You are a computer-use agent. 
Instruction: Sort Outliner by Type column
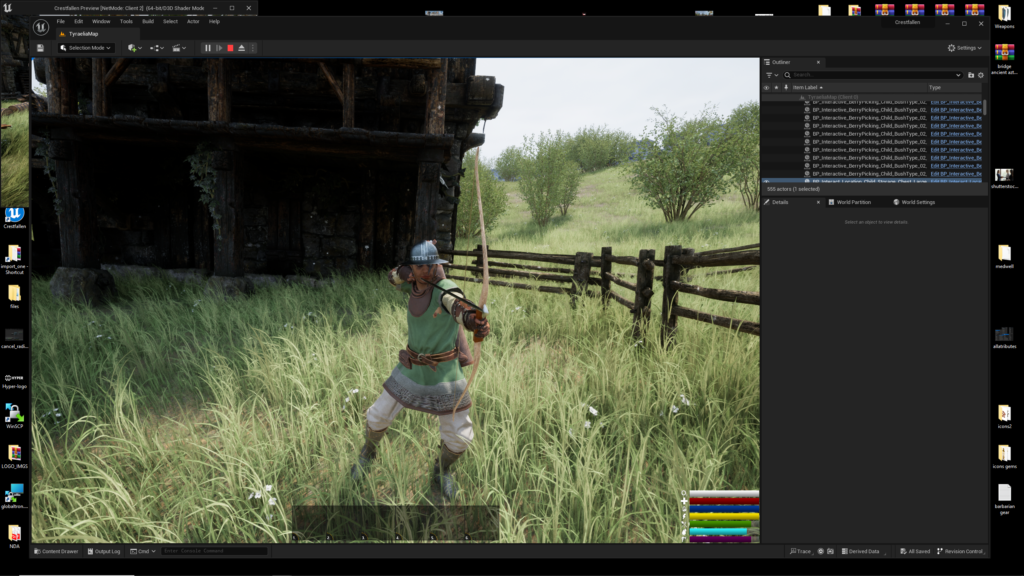click(935, 88)
